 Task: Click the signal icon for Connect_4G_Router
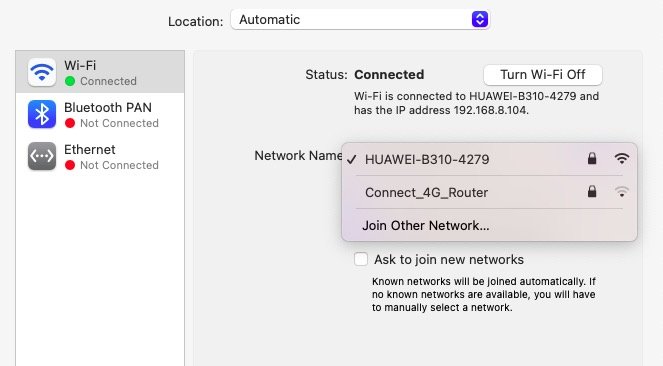pyautogui.click(x=622, y=192)
